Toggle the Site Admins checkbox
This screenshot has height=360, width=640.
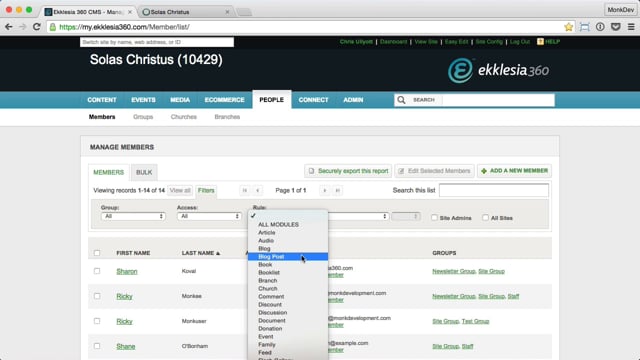(x=434, y=218)
